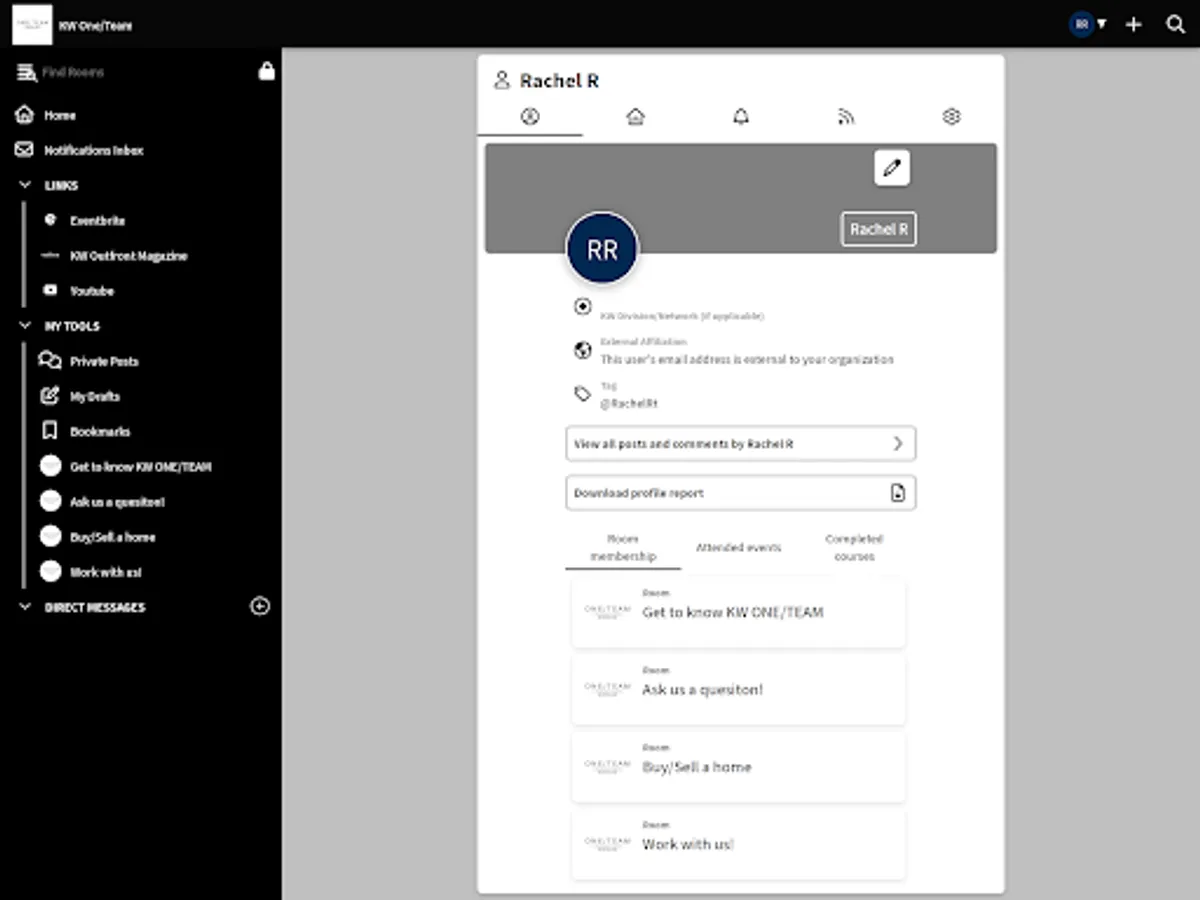Select the profile tab icon
The image size is (1200, 900).
point(530,116)
